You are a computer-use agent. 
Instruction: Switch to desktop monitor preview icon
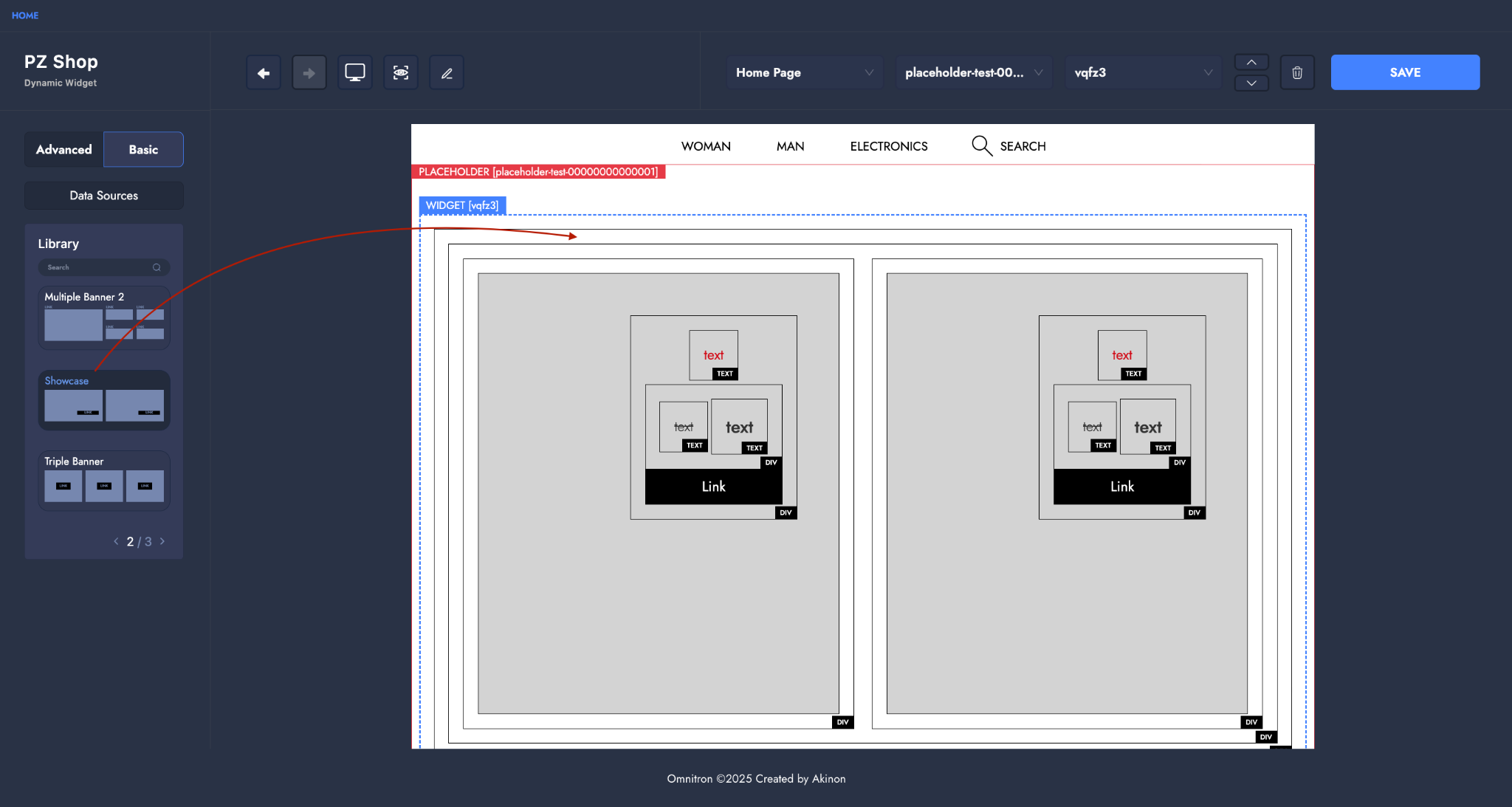pos(355,73)
